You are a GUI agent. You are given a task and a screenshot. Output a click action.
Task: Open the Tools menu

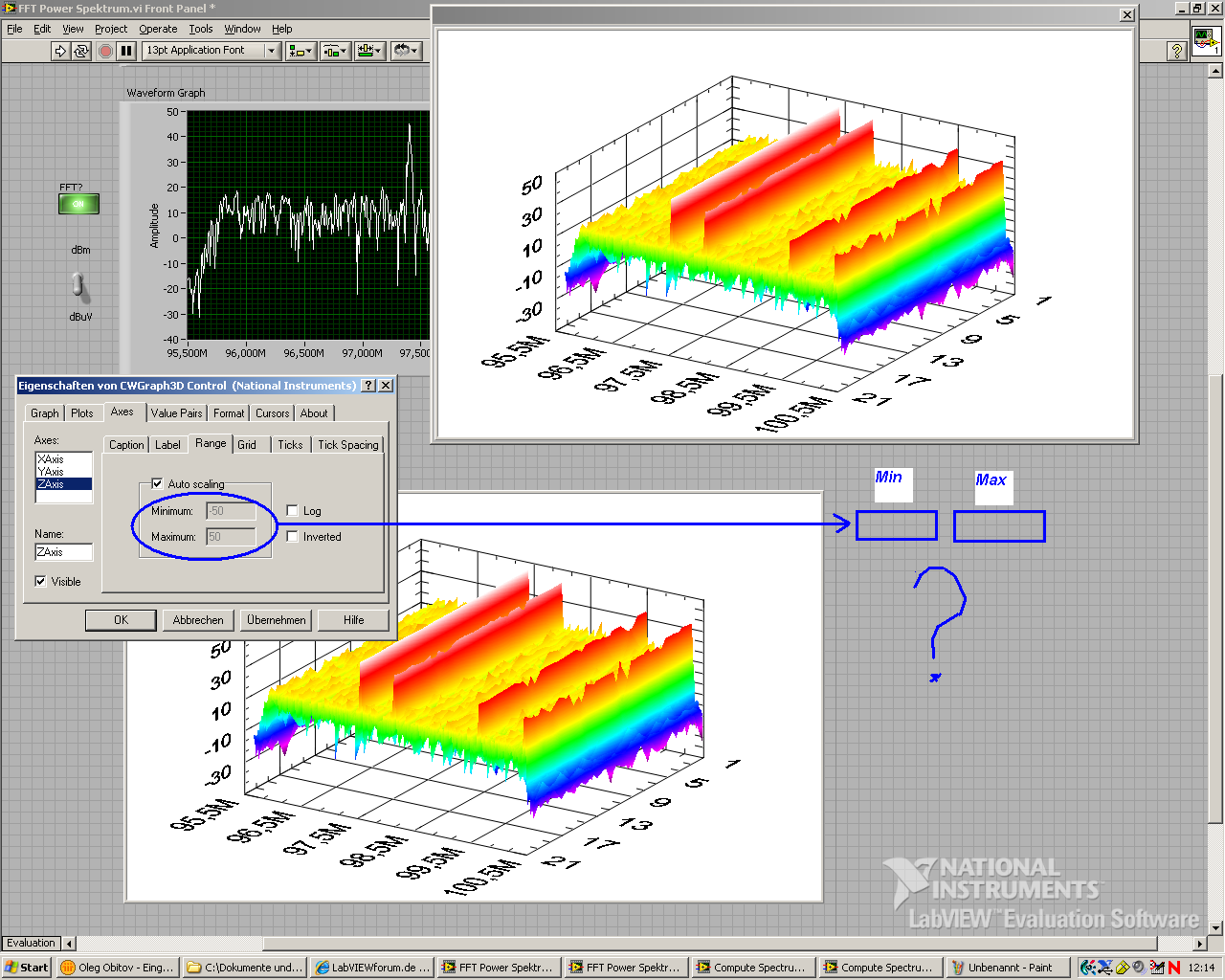(200, 29)
